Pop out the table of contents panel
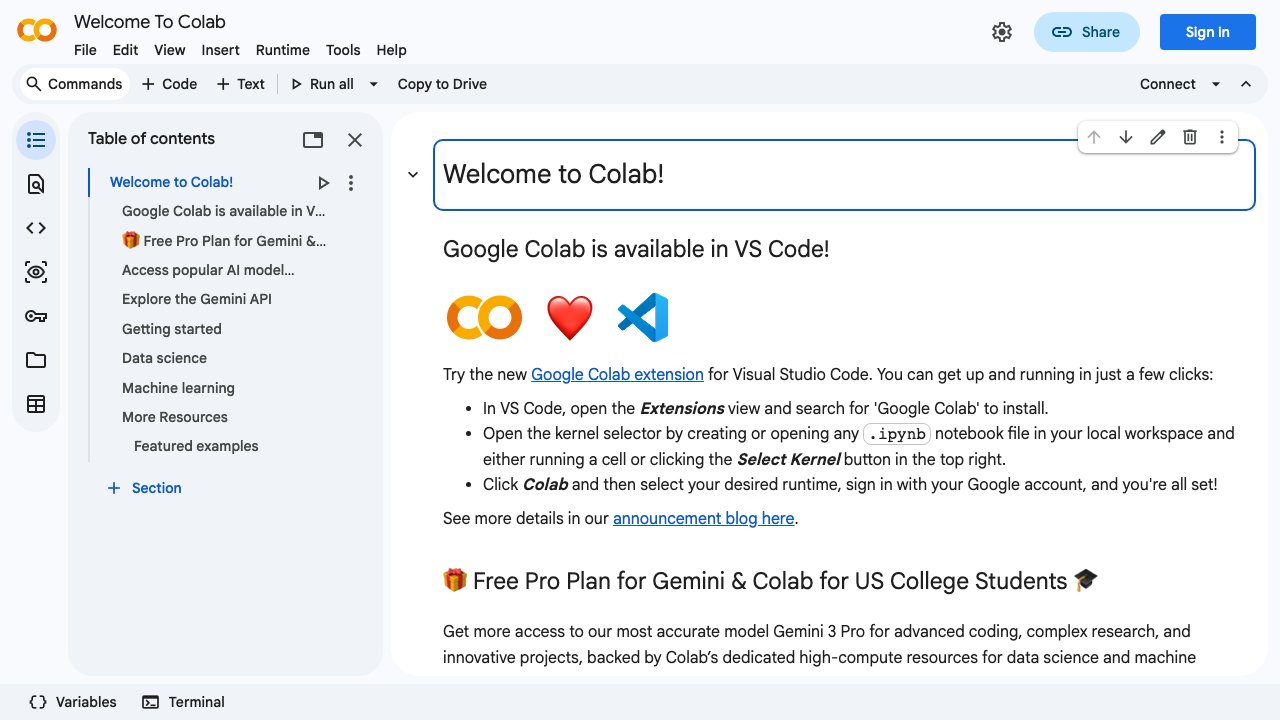 click(313, 140)
